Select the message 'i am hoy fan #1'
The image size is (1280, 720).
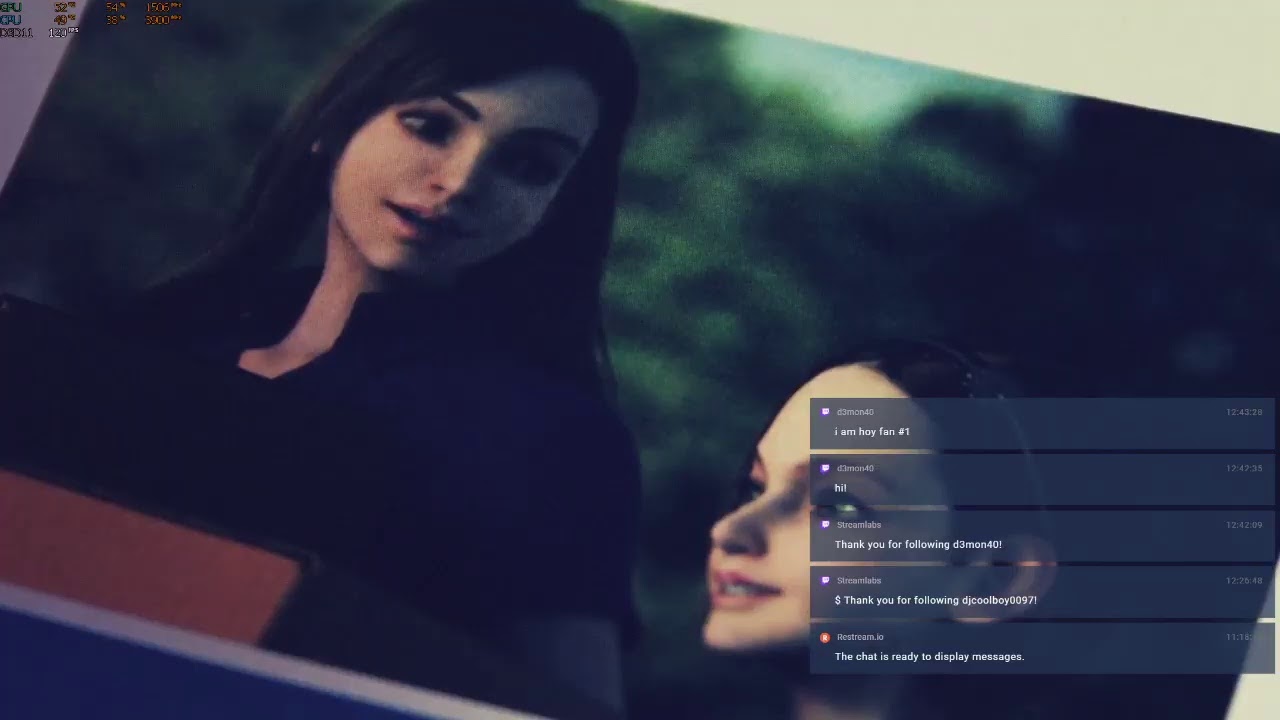tap(872, 432)
